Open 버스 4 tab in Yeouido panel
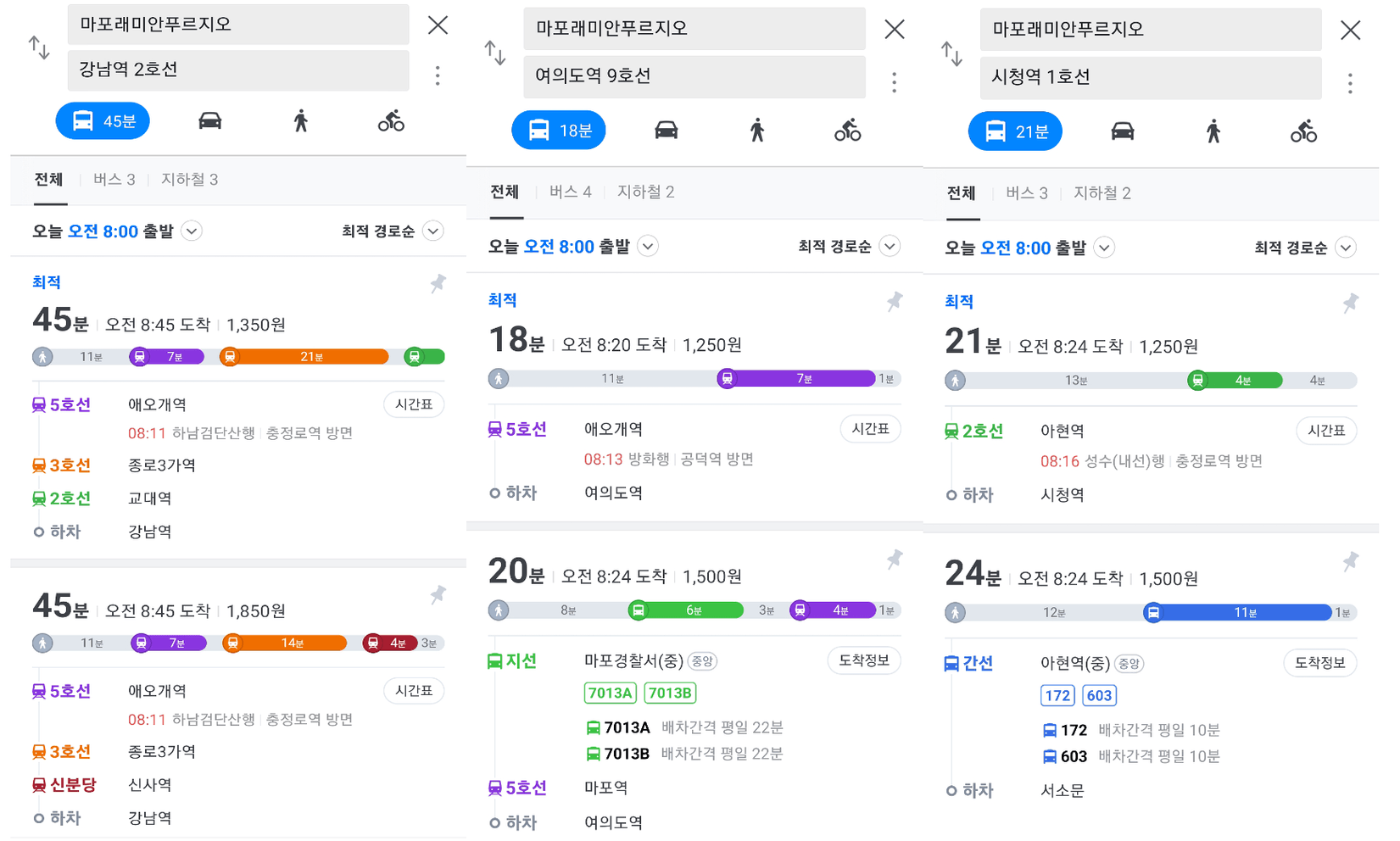 coord(571,192)
